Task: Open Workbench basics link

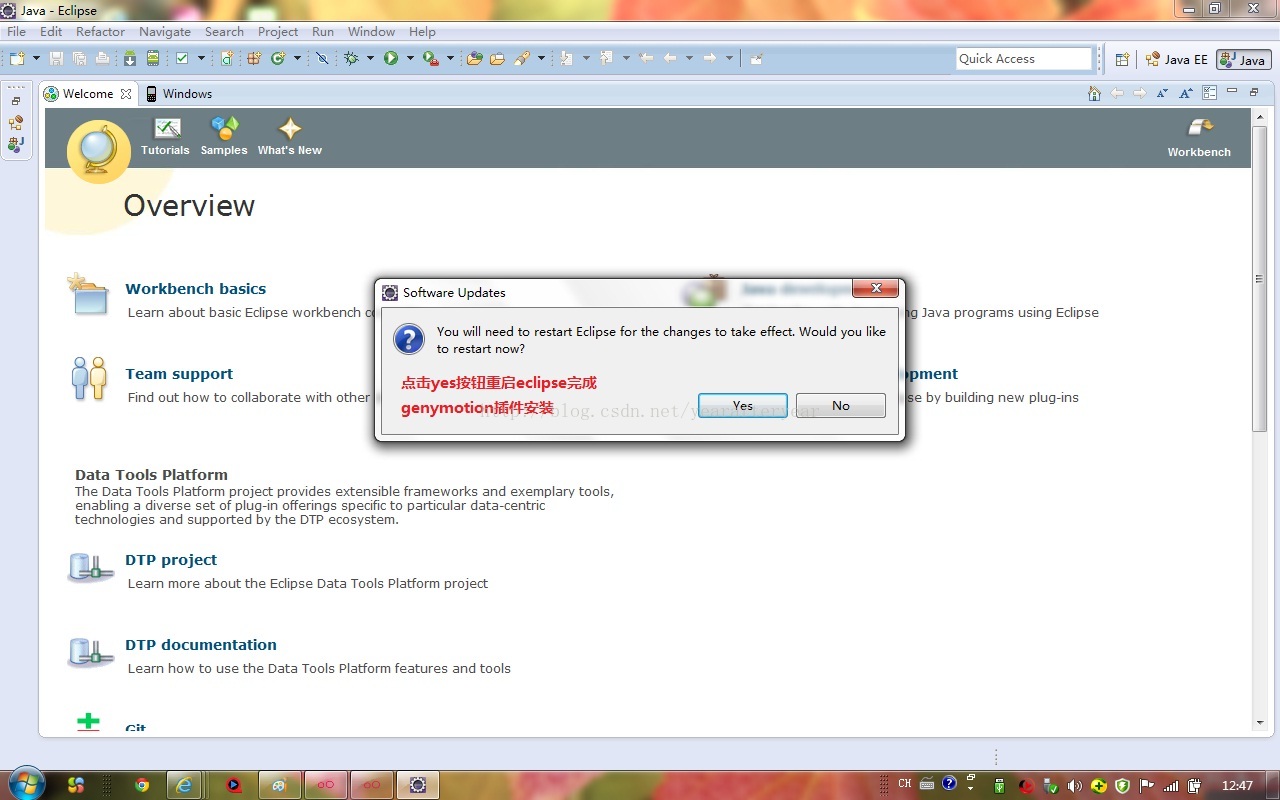Action: coord(195,289)
